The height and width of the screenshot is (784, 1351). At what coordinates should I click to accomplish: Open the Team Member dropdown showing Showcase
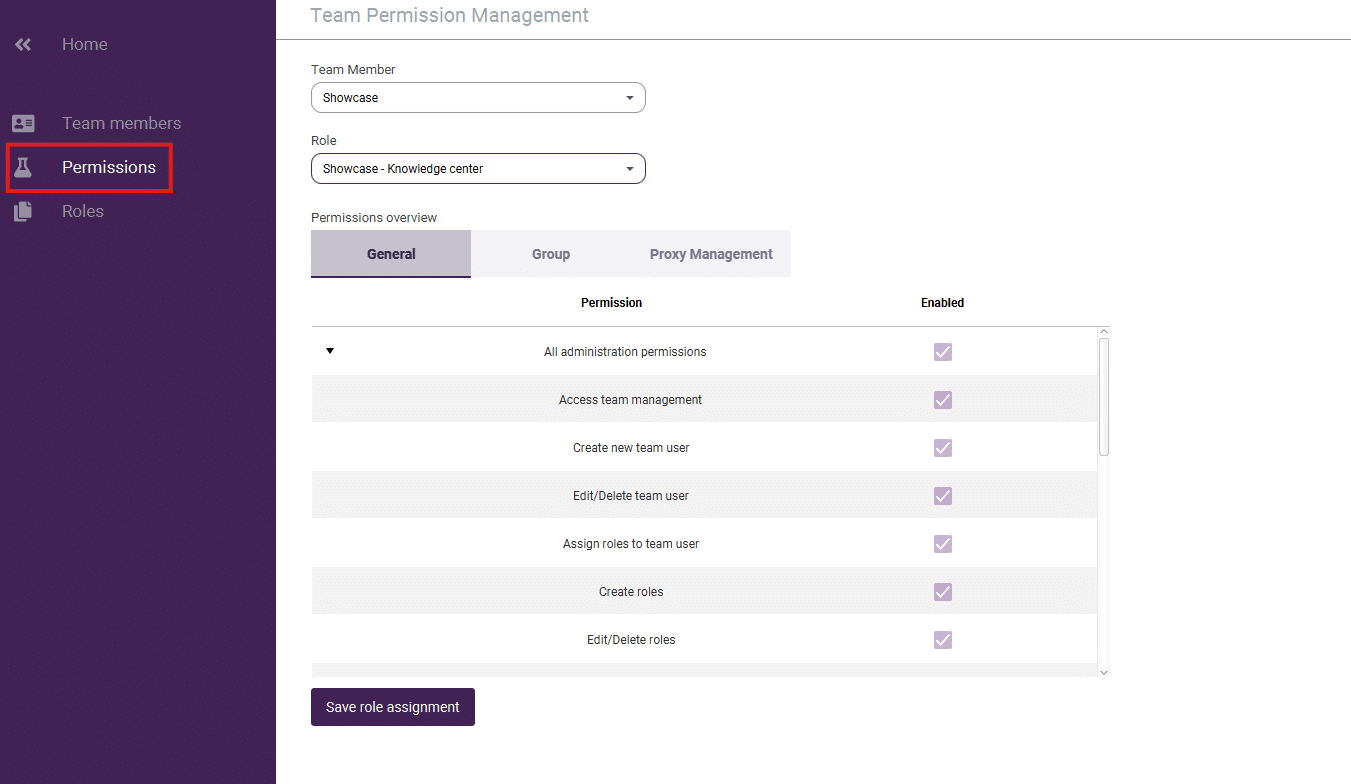[477, 97]
